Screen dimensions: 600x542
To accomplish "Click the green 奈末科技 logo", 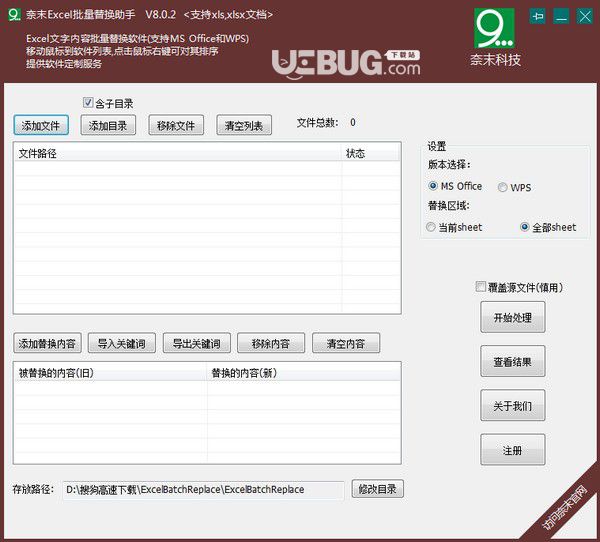I will pyautogui.click(x=494, y=28).
